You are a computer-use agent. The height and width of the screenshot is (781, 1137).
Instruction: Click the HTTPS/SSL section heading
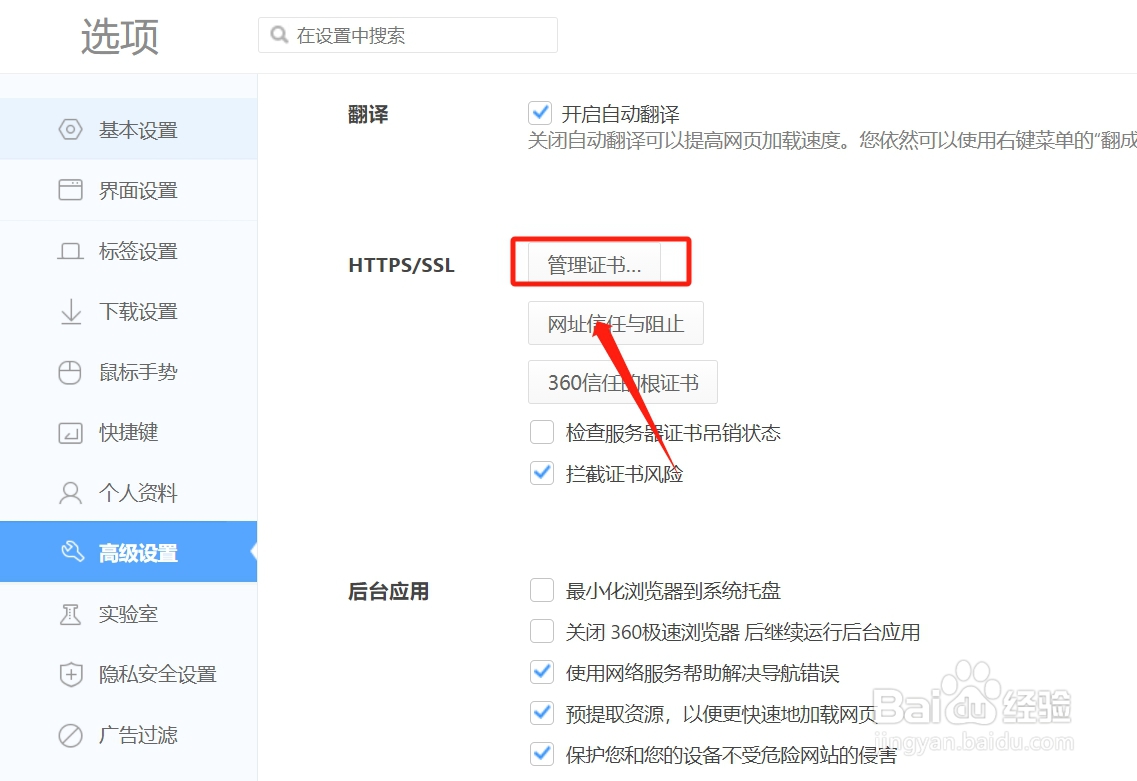402,265
